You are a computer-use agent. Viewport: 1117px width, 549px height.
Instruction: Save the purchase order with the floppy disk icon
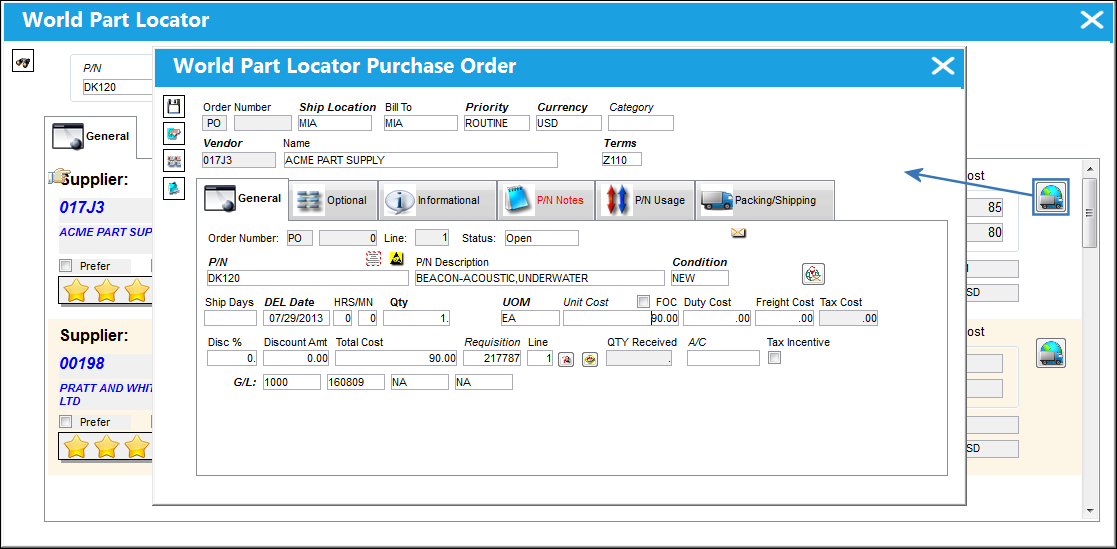pos(173,107)
